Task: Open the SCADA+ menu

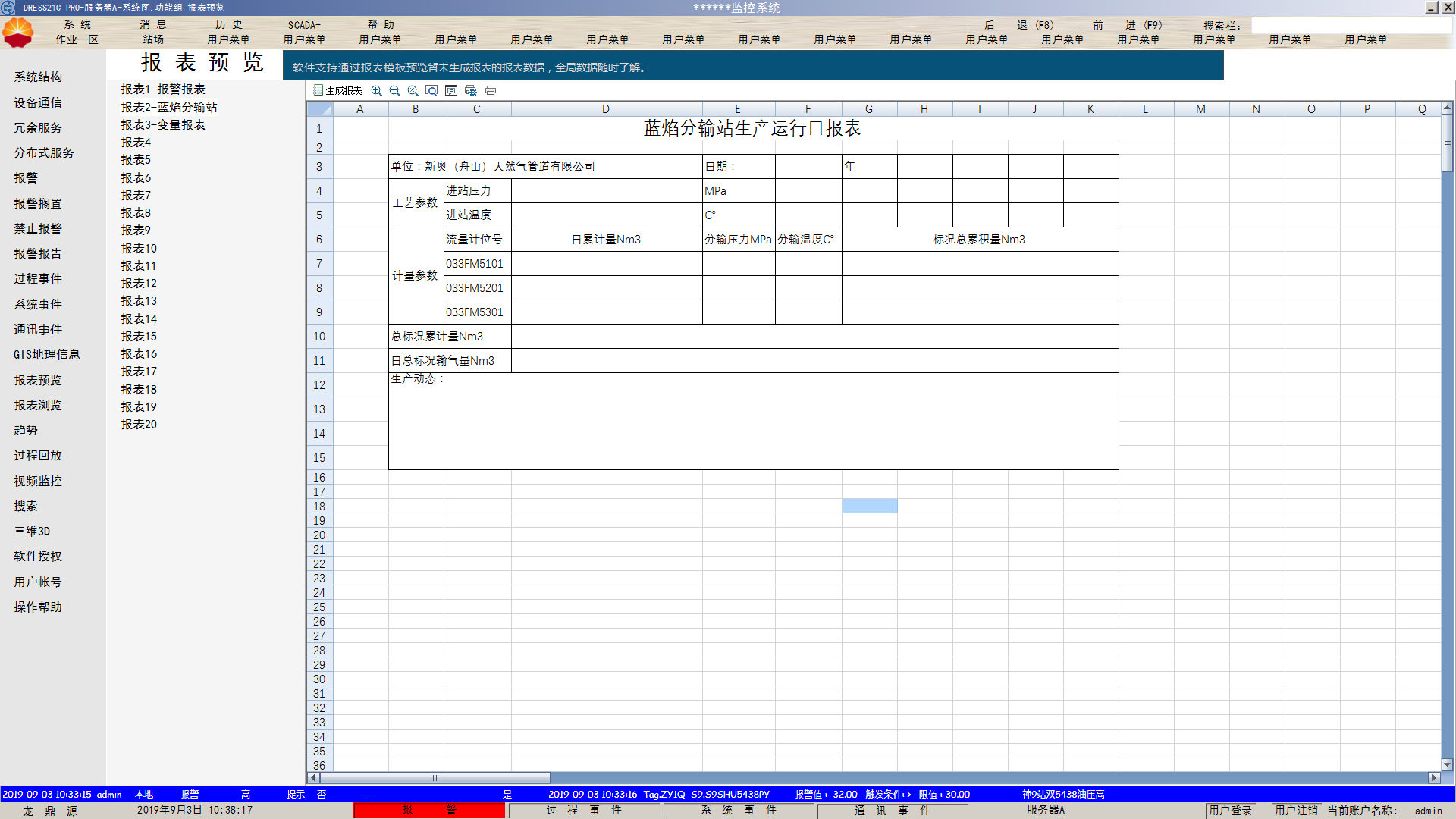Action: click(304, 25)
